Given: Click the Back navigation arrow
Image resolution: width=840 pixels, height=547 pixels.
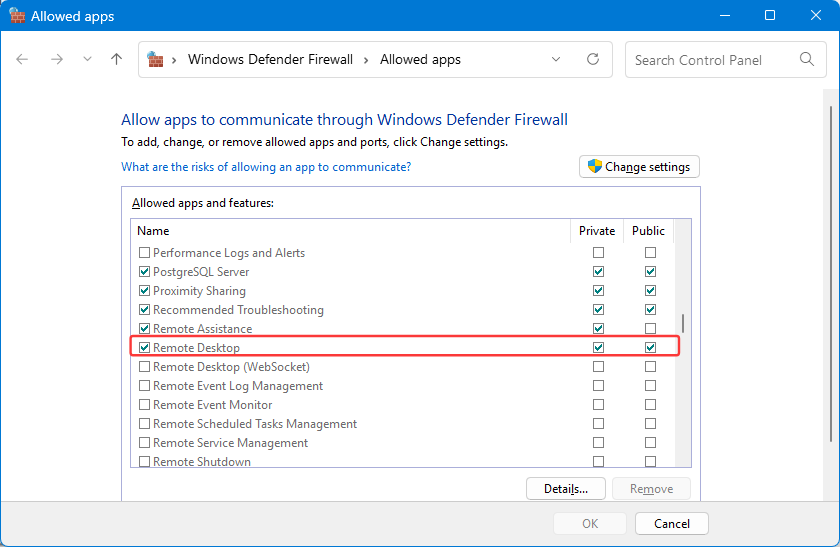Looking at the screenshot, I should click(x=23, y=60).
